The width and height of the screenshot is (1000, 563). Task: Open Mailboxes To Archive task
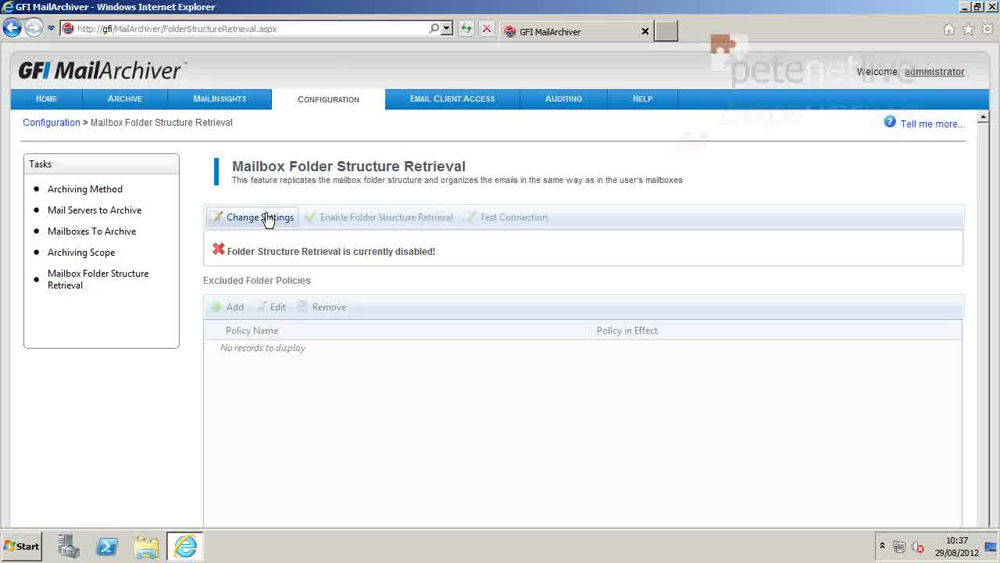pyautogui.click(x=92, y=231)
